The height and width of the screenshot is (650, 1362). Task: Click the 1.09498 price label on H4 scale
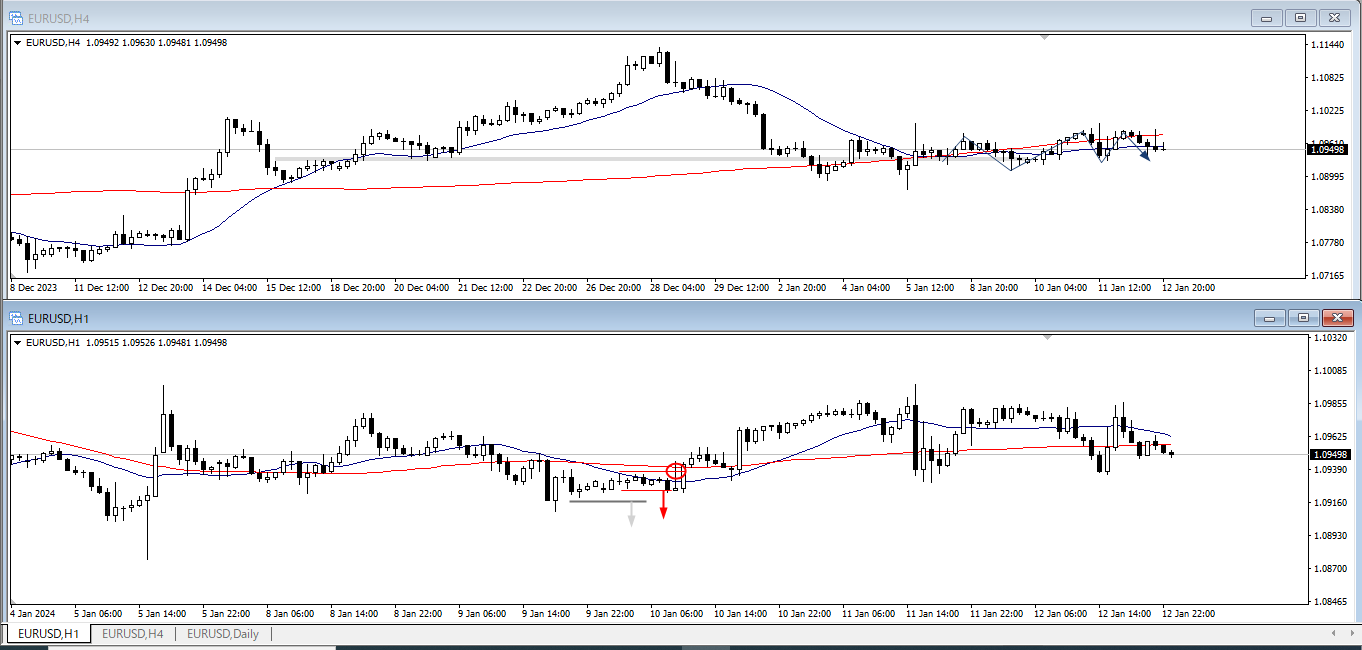1329,149
